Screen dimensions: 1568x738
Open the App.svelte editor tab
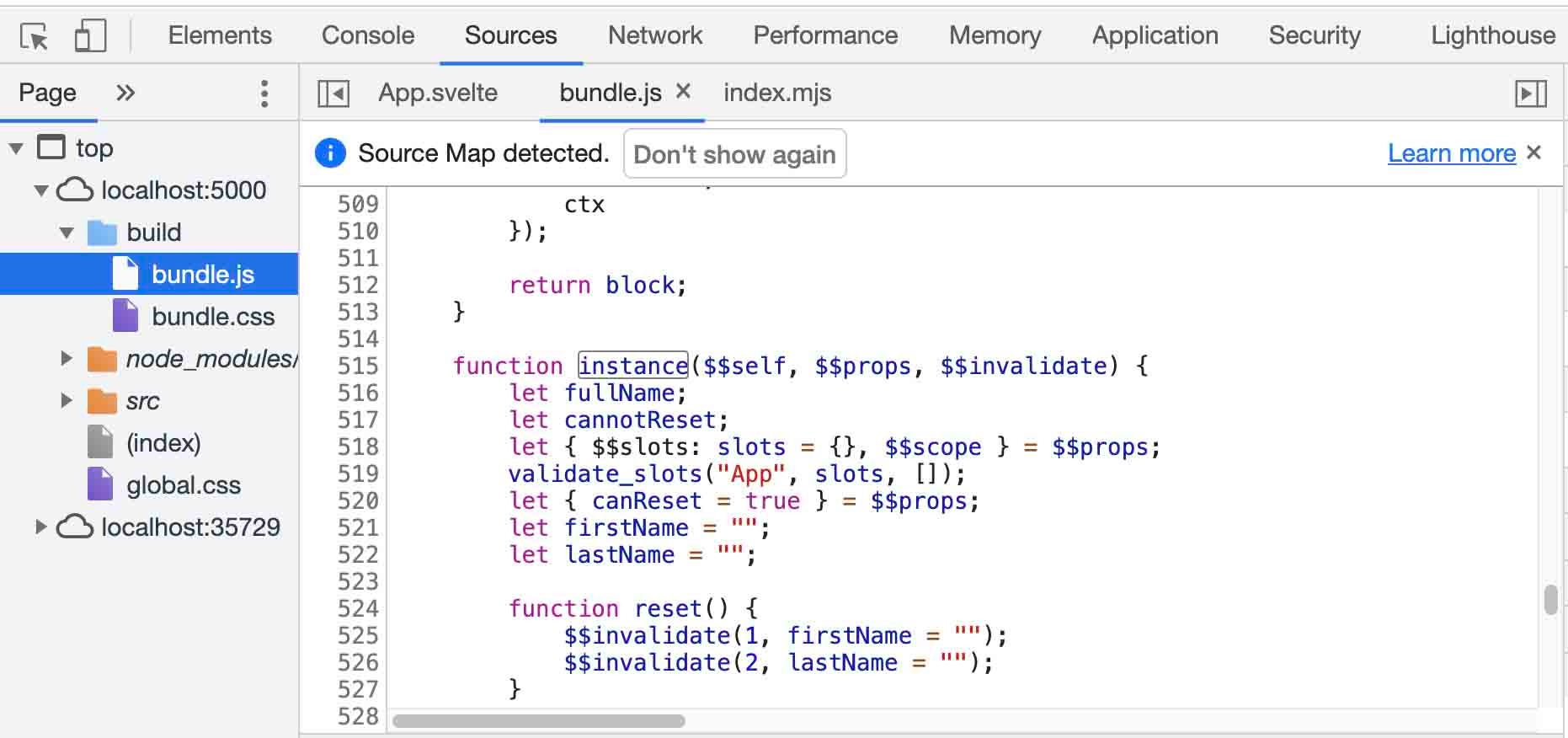(x=438, y=93)
